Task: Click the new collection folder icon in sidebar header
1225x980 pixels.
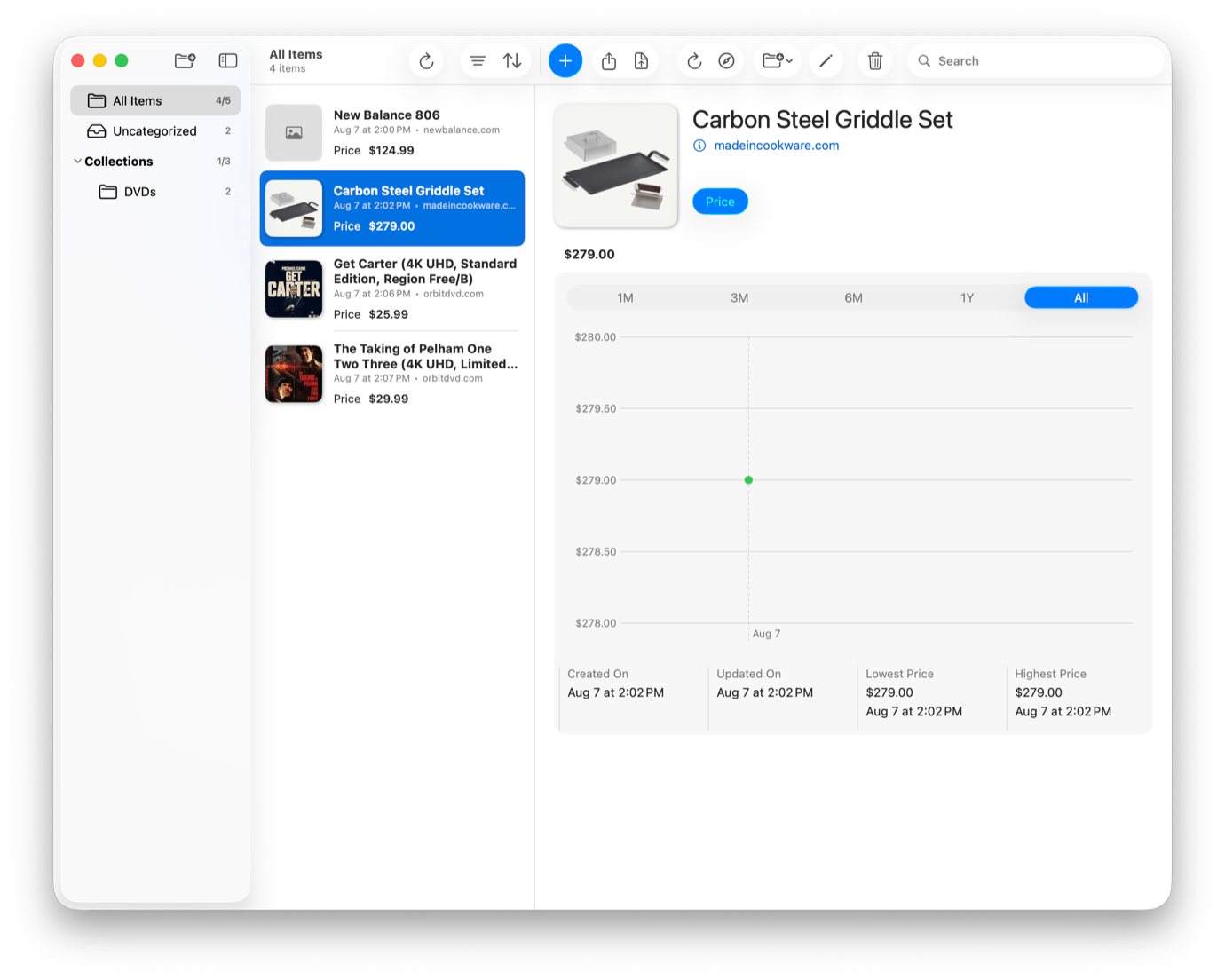Action: coord(185,60)
